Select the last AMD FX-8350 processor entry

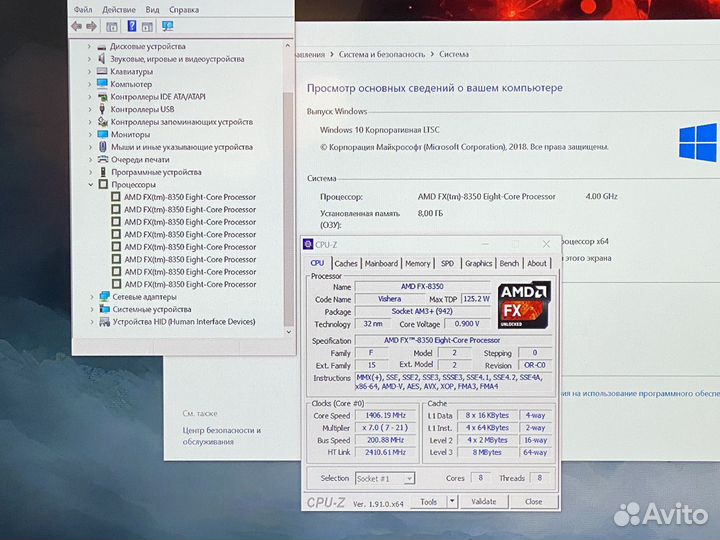[190, 284]
